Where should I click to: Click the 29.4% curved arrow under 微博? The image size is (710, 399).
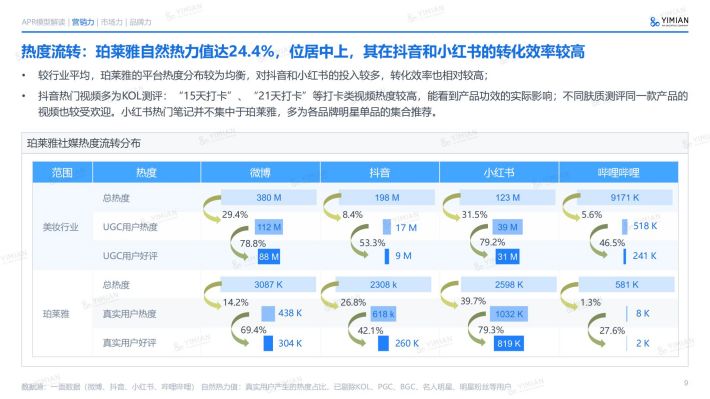(x=211, y=208)
